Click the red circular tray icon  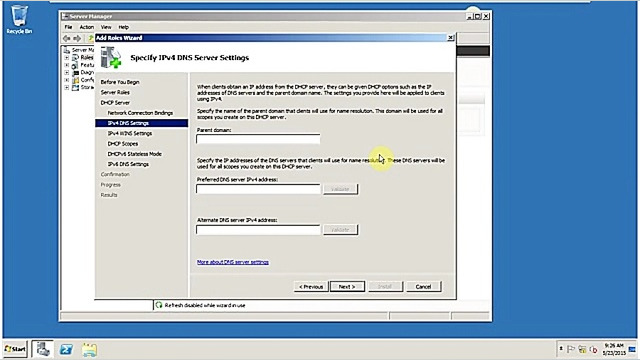[593, 349]
